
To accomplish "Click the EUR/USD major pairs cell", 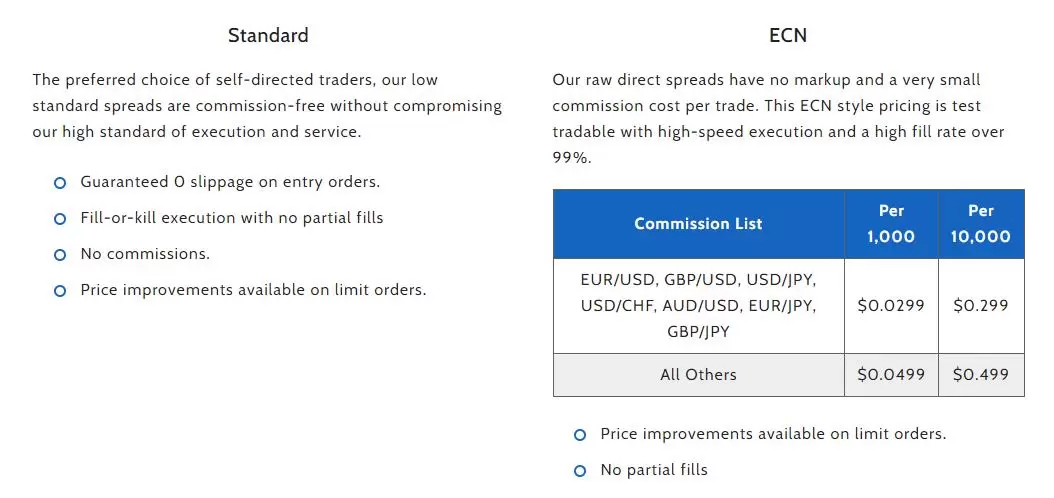I will (x=698, y=306).
